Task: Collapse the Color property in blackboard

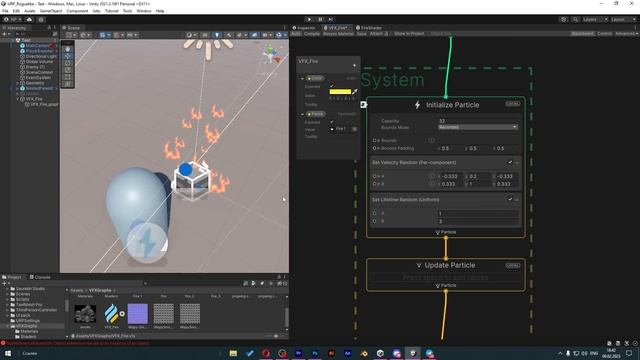Action: pyautogui.click(x=302, y=78)
